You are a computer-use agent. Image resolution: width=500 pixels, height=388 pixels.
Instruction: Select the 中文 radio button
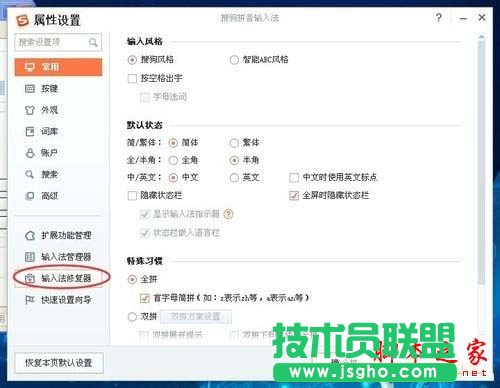173,178
